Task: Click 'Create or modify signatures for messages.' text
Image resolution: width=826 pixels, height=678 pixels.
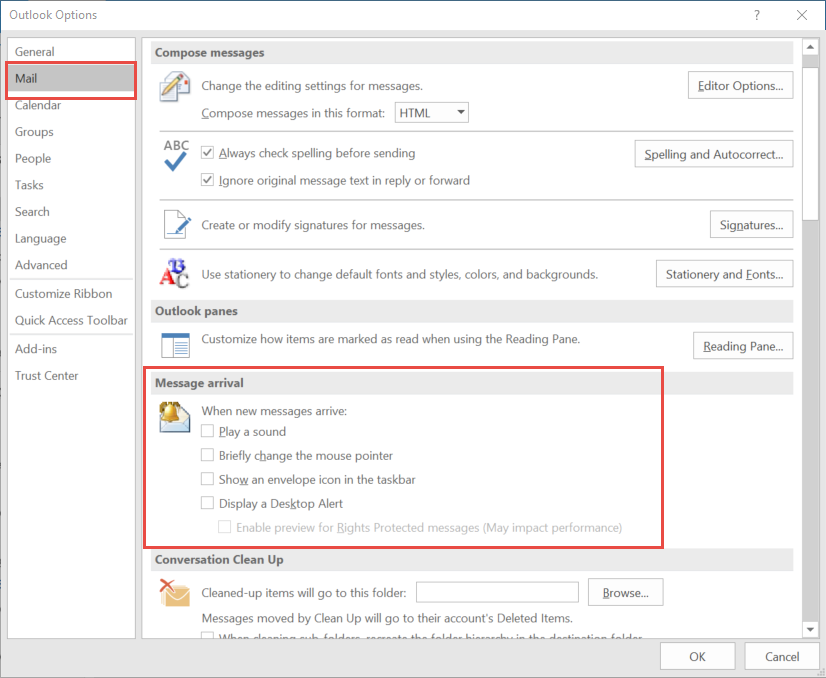Action: [x=313, y=225]
